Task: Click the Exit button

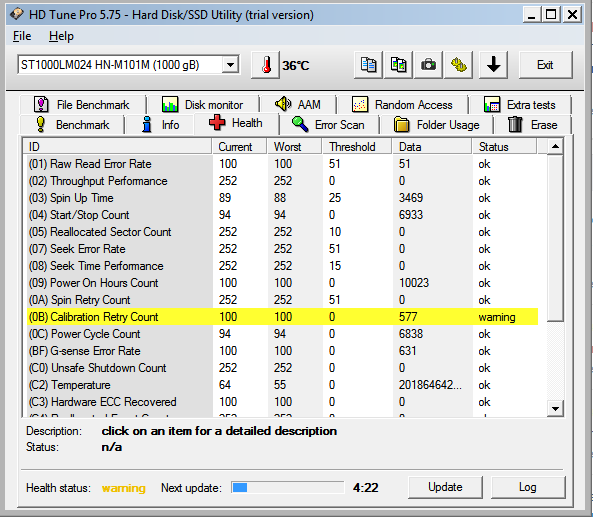Action: [x=545, y=65]
